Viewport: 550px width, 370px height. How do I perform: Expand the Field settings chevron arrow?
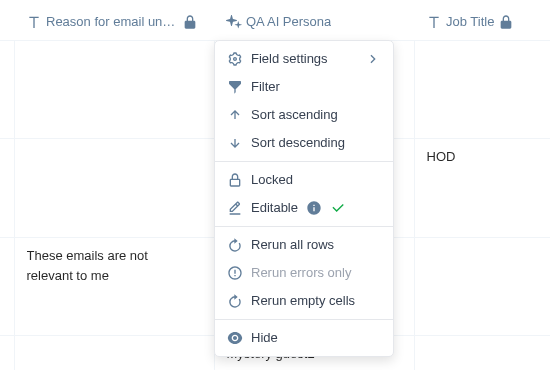pyautogui.click(x=373, y=59)
